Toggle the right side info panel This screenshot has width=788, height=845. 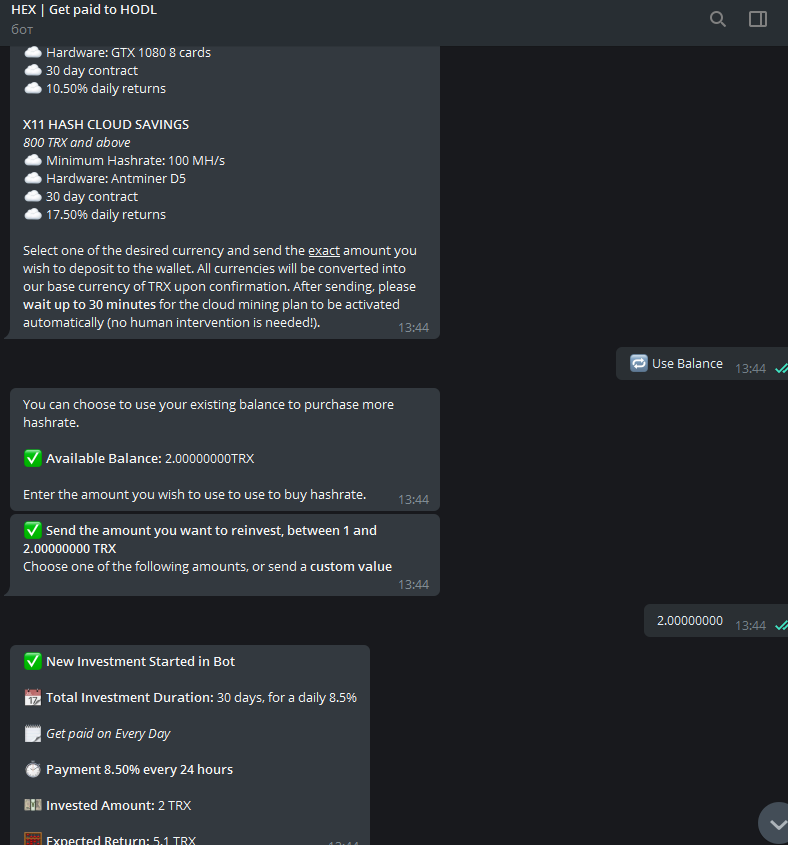point(758,19)
